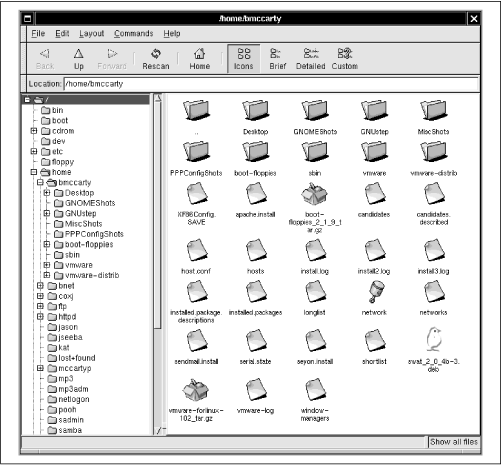Collapse the bmccarty tree node
The width and height of the screenshot is (502, 466).
click(40, 182)
